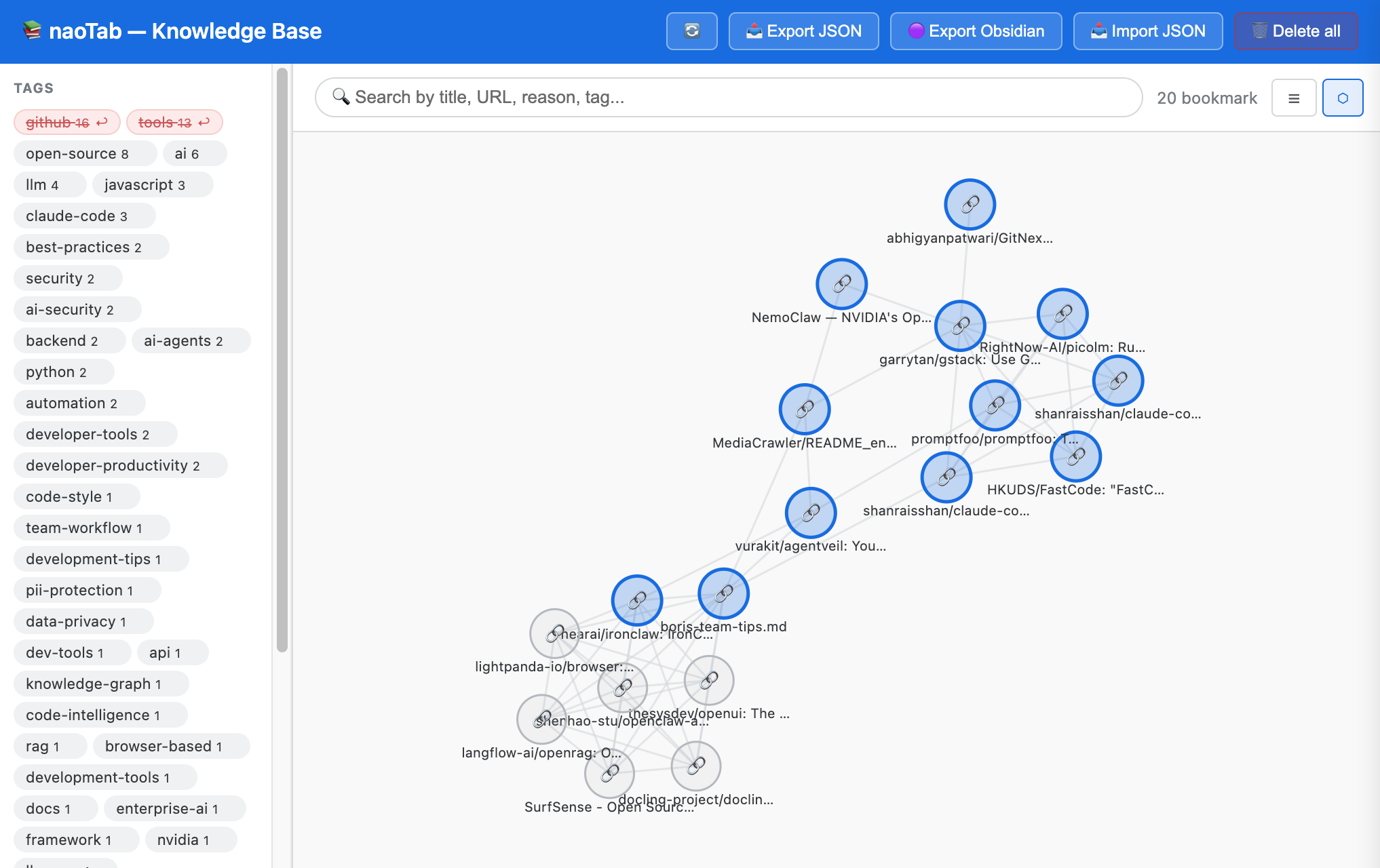
Task: Toggle the ai tag filter
Action: coord(195,153)
